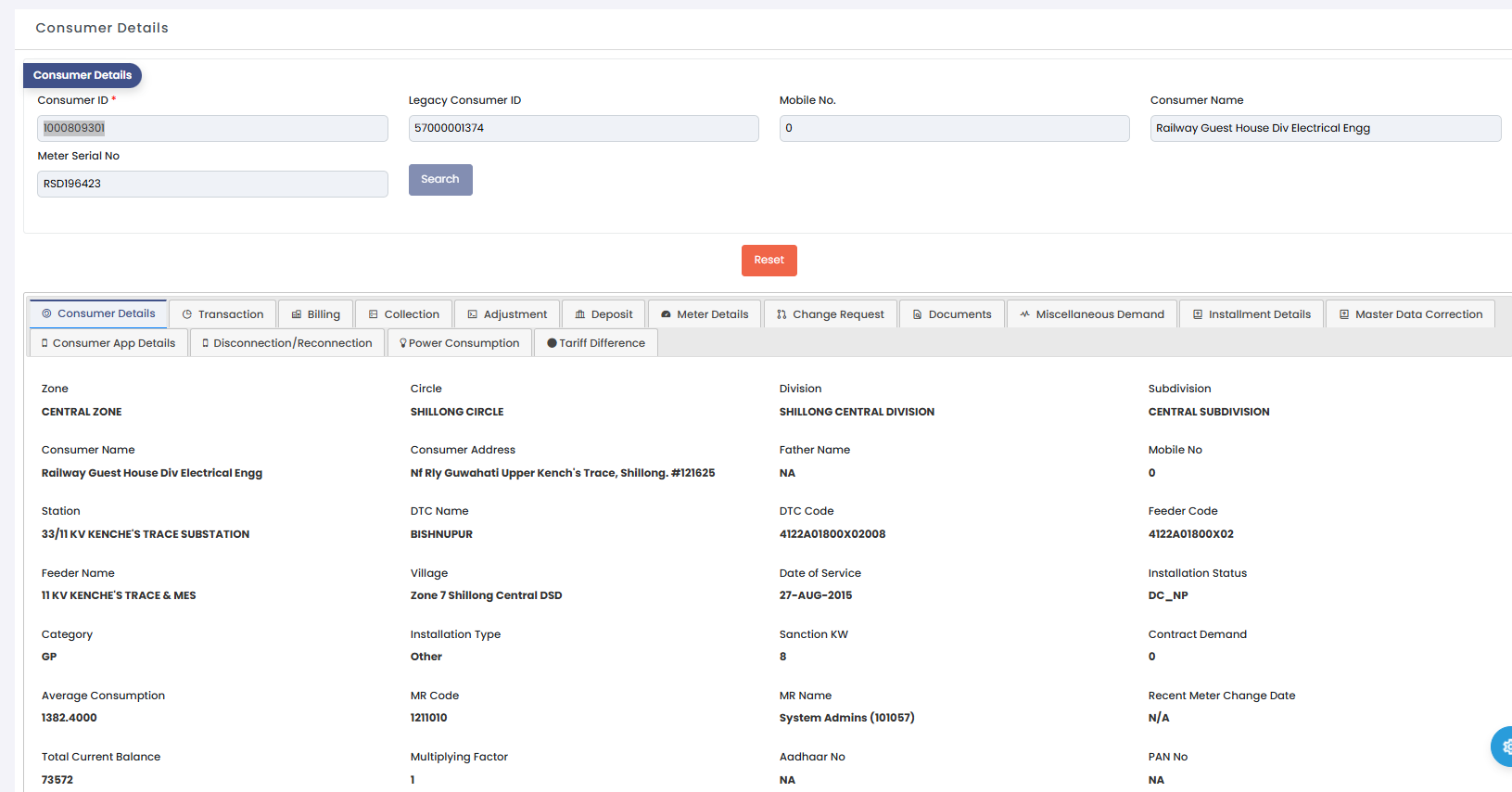Screen dimensions: 1512x792
Task: Click the Billing tab icon
Action: 297,314
